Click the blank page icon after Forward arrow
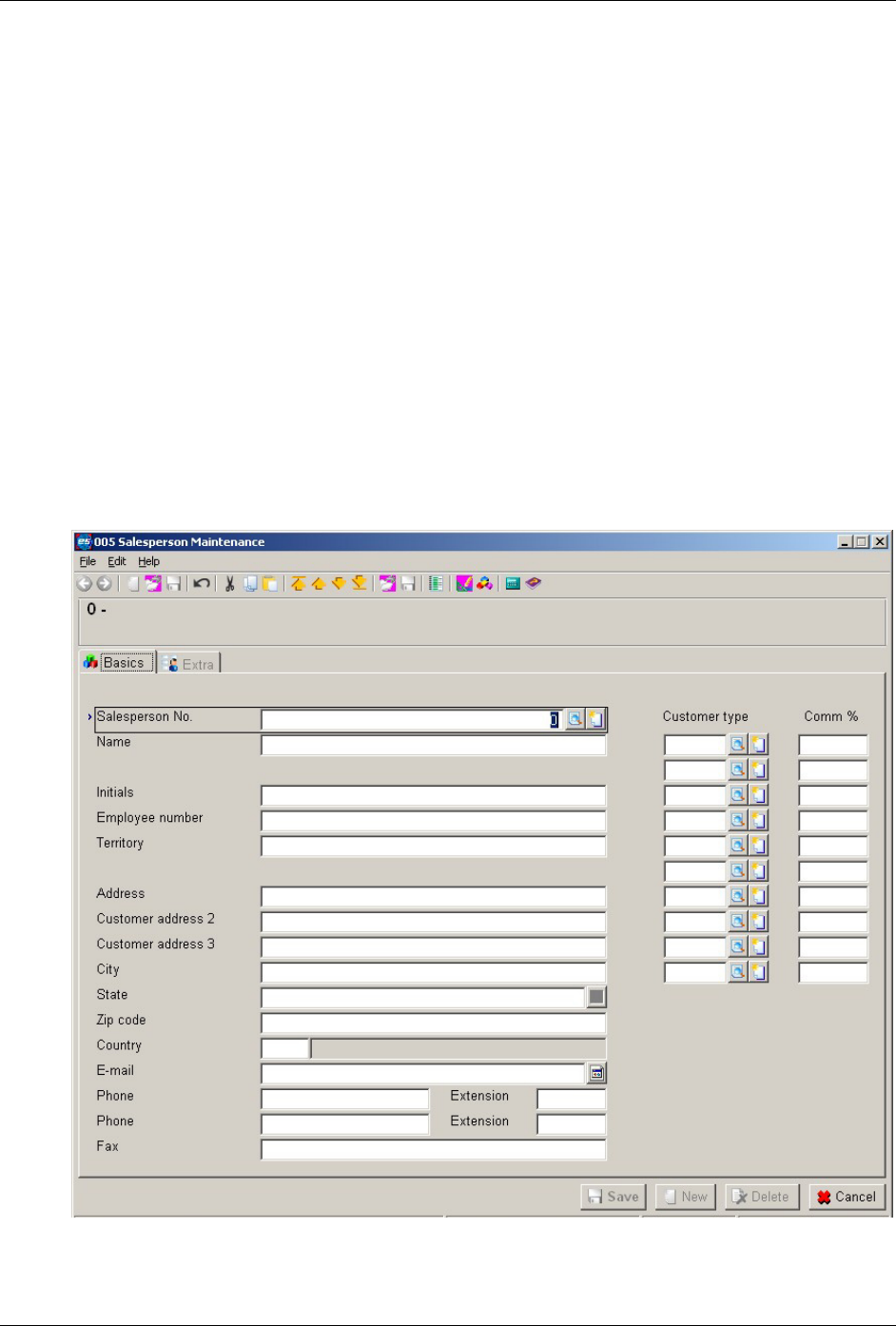896x1326 pixels. 132,584
